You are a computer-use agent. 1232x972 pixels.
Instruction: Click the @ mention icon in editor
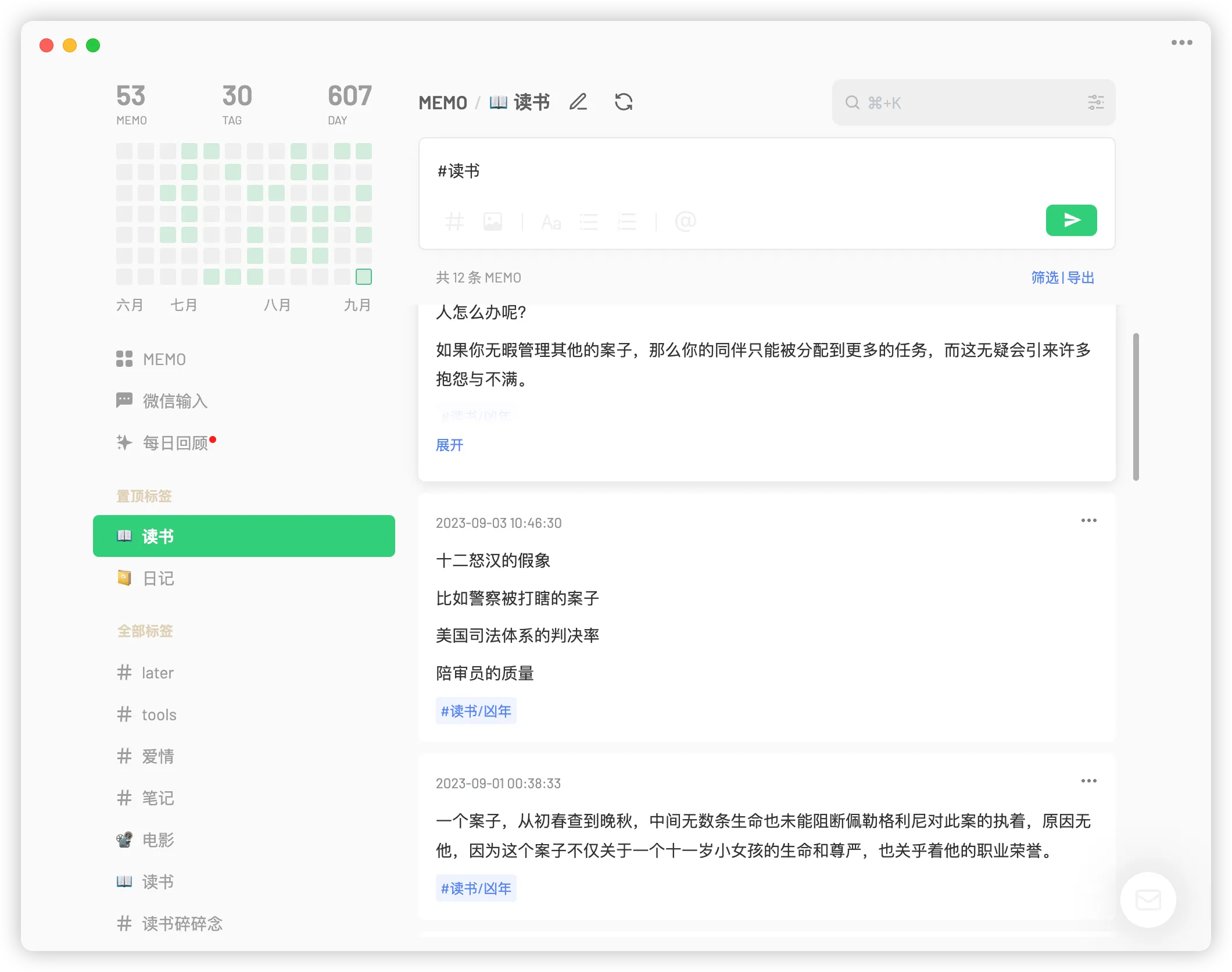click(685, 221)
